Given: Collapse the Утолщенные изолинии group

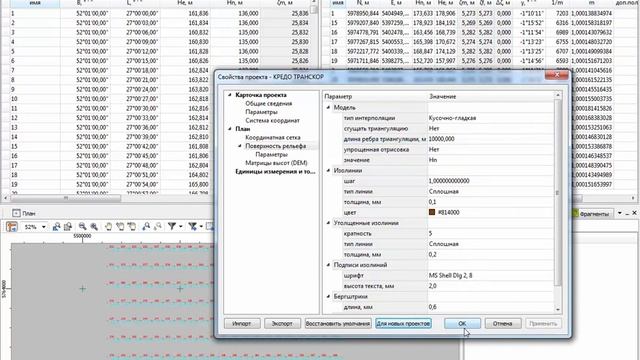Looking at the screenshot, I should [328, 223].
